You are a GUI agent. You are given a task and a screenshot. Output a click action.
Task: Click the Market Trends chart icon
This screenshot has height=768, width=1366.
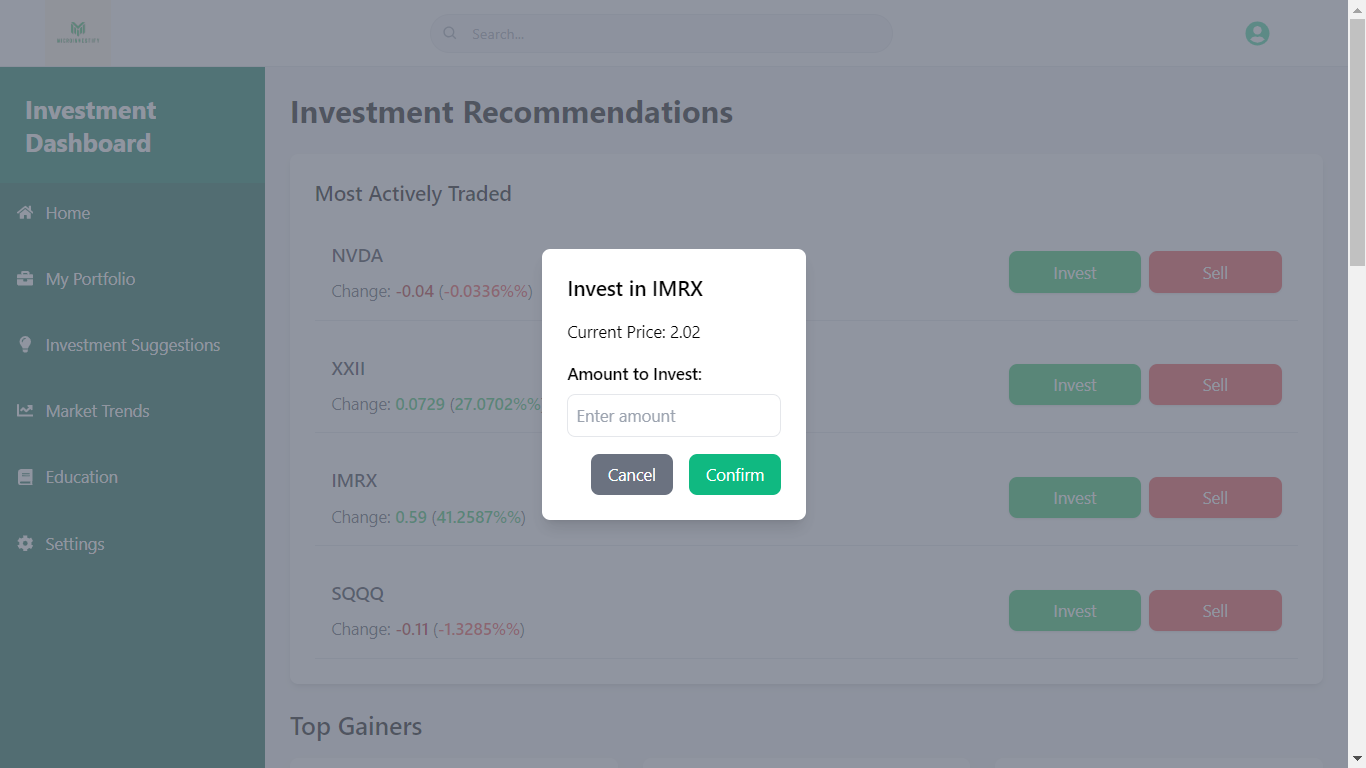click(25, 411)
